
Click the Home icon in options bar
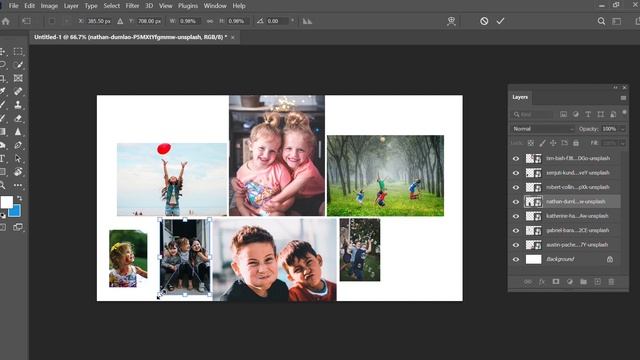6,21
